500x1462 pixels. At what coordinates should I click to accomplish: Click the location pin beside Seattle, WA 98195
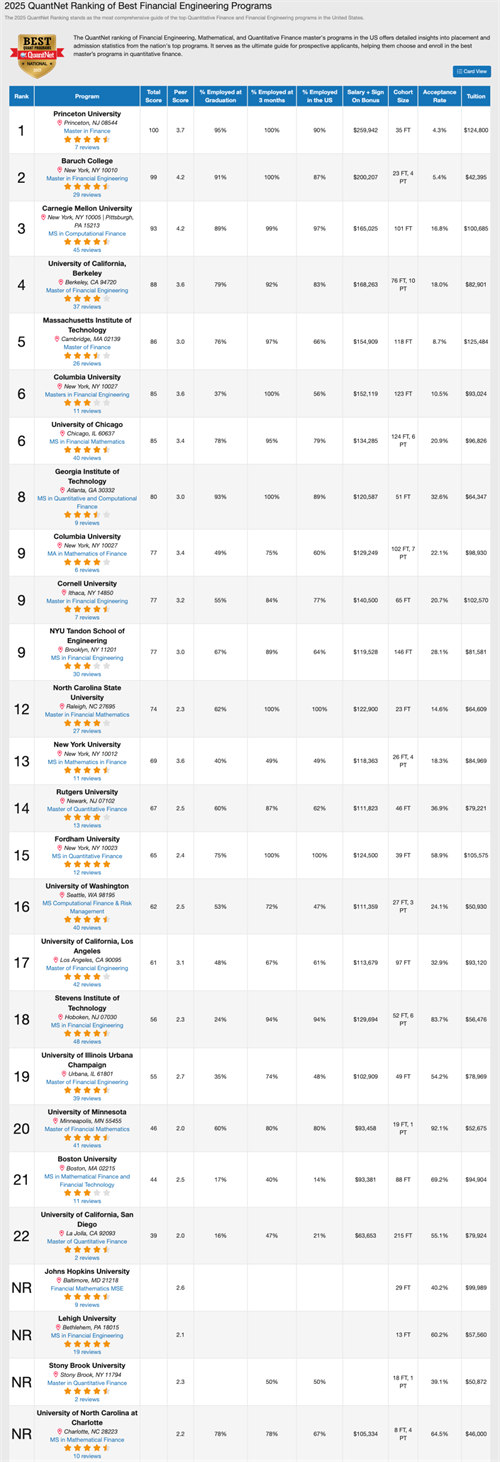point(61,895)
